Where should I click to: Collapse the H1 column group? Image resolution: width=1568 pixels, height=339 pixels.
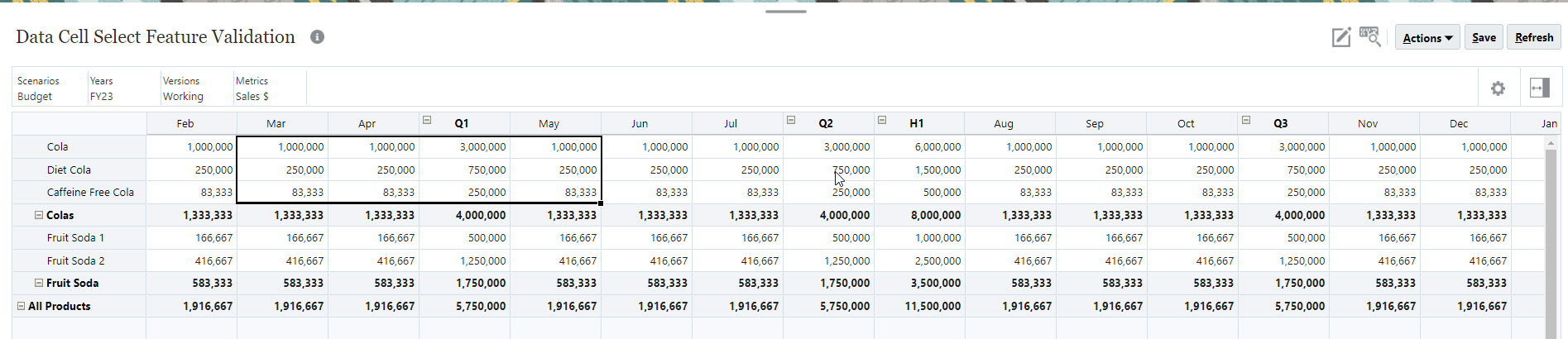click(x=882, y=120)
